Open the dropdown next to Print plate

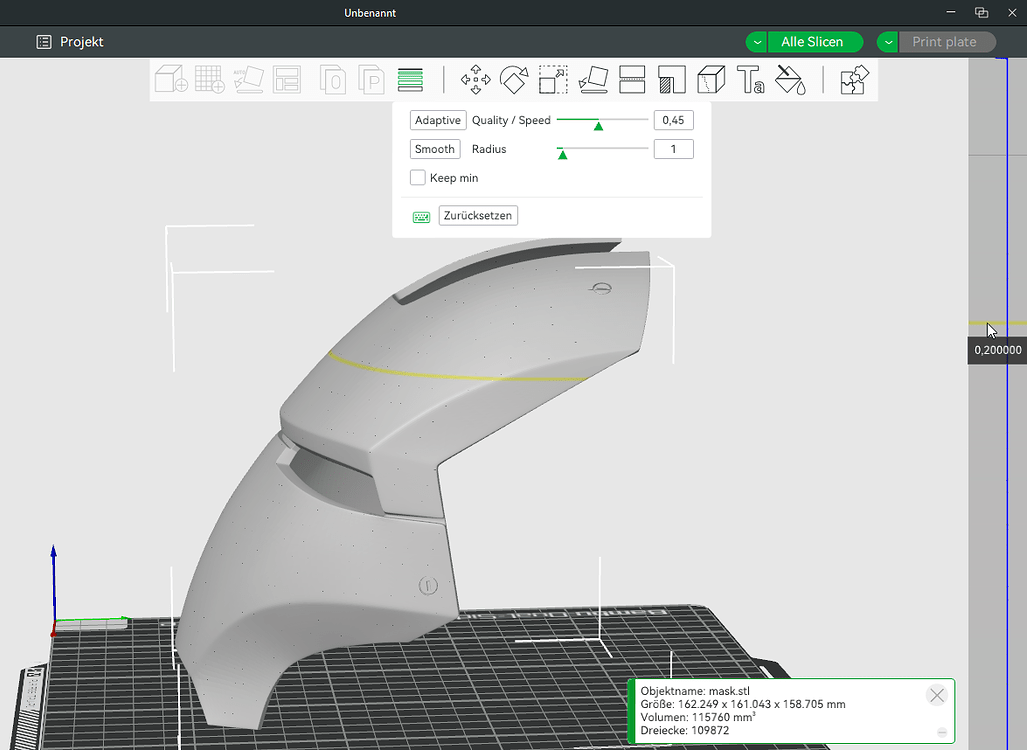(x=887, y=42)
